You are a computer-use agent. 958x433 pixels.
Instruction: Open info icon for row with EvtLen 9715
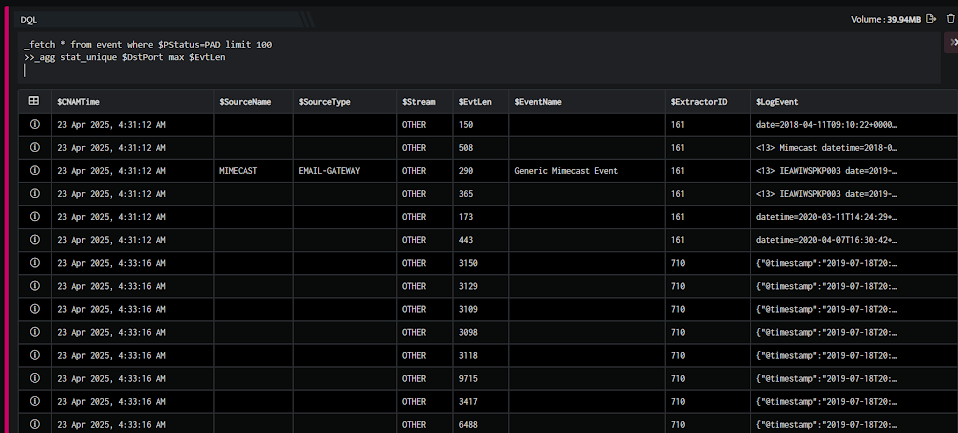tap(35, 378)
